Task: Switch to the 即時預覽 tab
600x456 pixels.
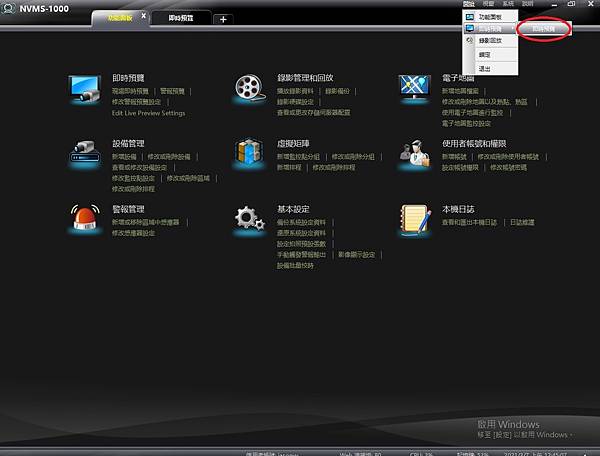Action: click(181, 18)
